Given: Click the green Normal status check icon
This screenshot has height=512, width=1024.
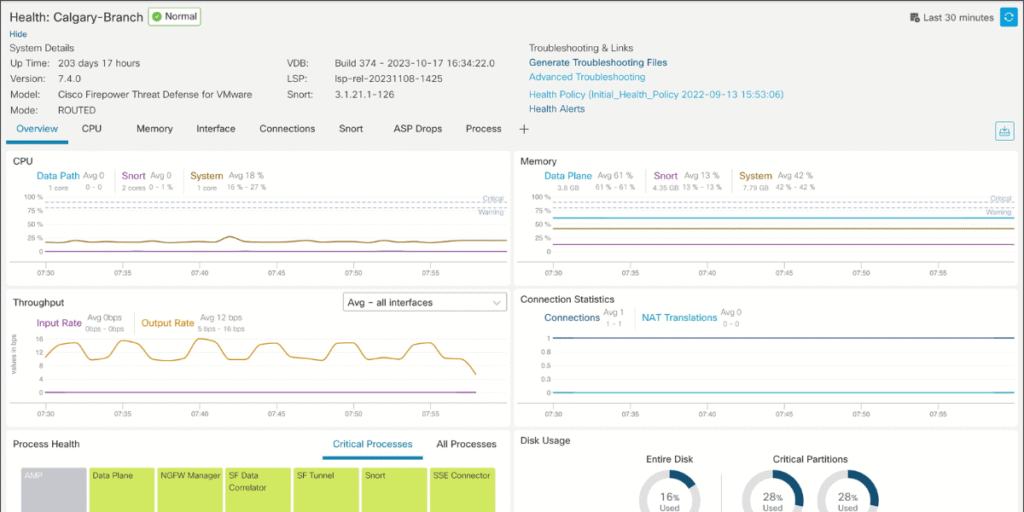Looking at the screenshot, I should (157, 17).
